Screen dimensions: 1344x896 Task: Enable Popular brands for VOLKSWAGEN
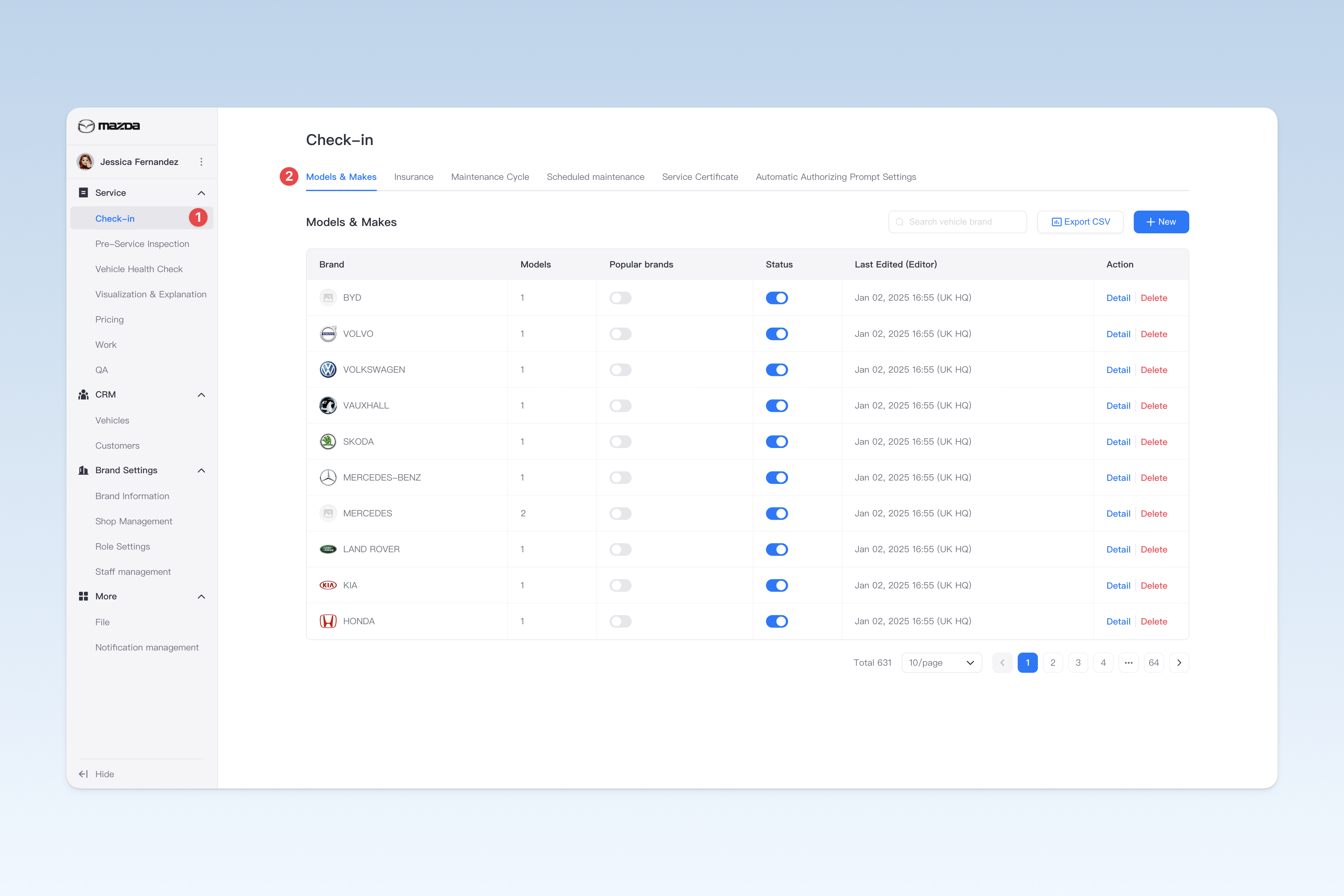pos(620,370)
